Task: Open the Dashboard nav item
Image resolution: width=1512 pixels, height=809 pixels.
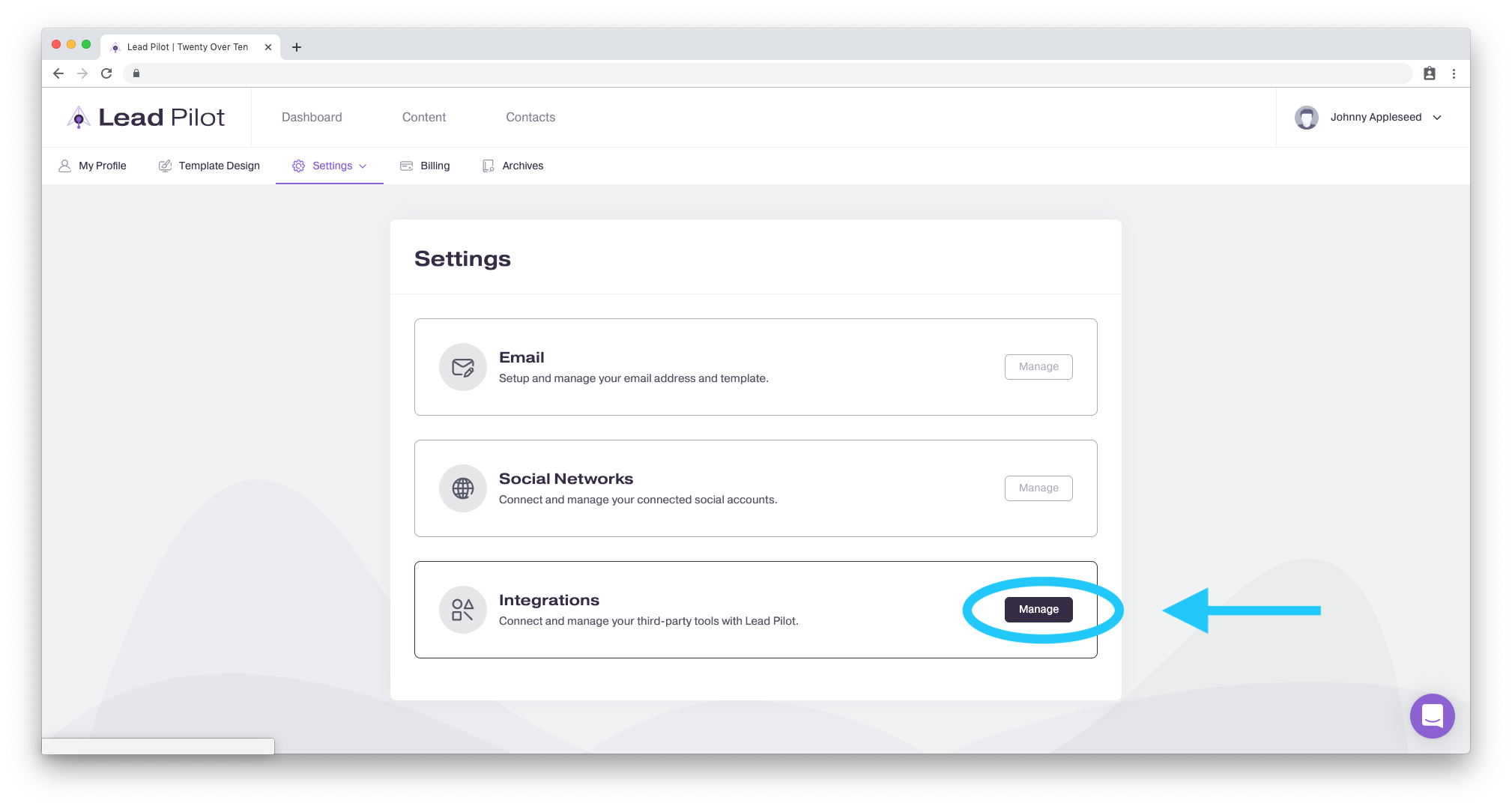Action: click(312, 117)
